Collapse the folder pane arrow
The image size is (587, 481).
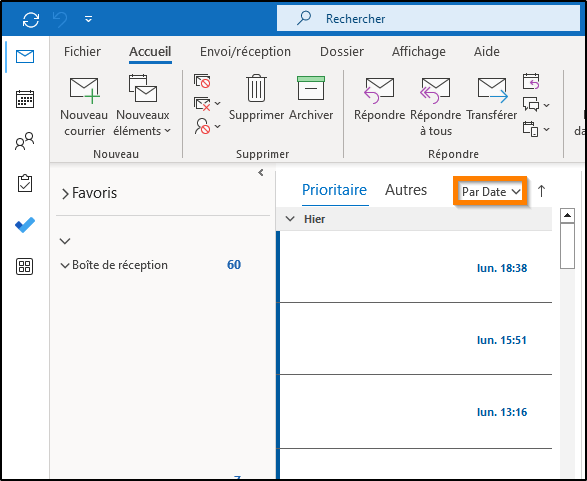click(x=261, y=173)
